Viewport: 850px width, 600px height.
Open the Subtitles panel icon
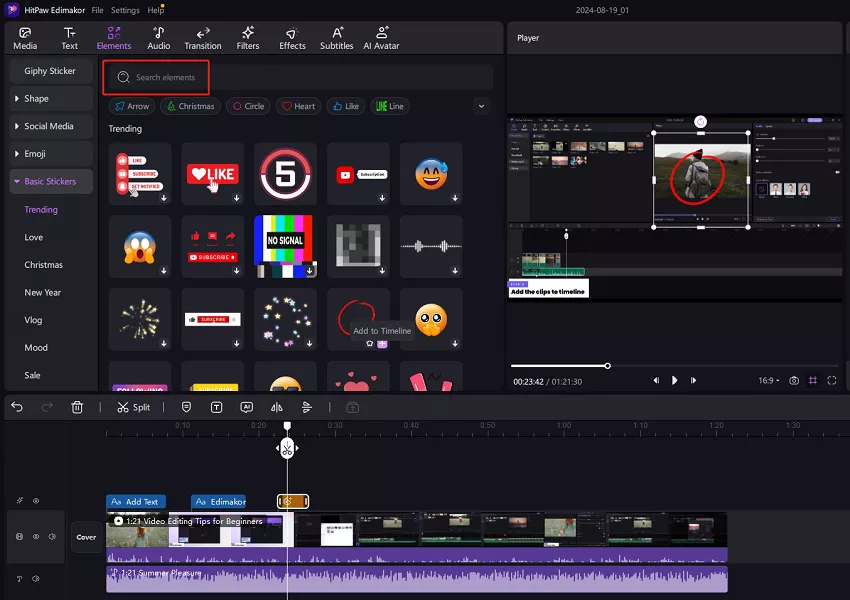click(x=336, y=38)
